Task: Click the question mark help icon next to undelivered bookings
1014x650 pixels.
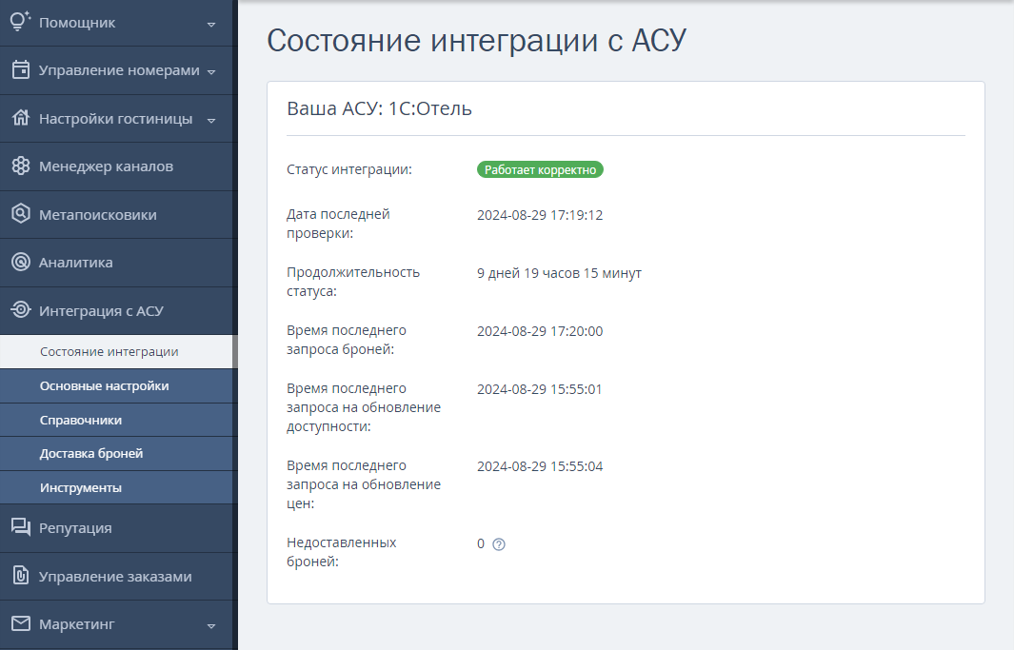Action: [499, 544]
